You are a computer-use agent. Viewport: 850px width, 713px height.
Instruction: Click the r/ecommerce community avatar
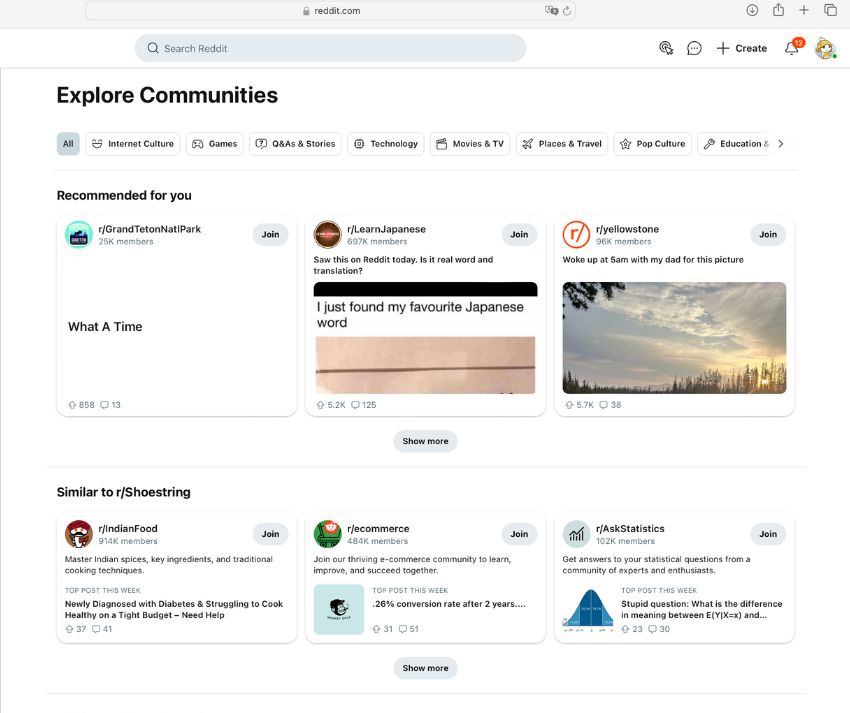(x=327, y=534)
